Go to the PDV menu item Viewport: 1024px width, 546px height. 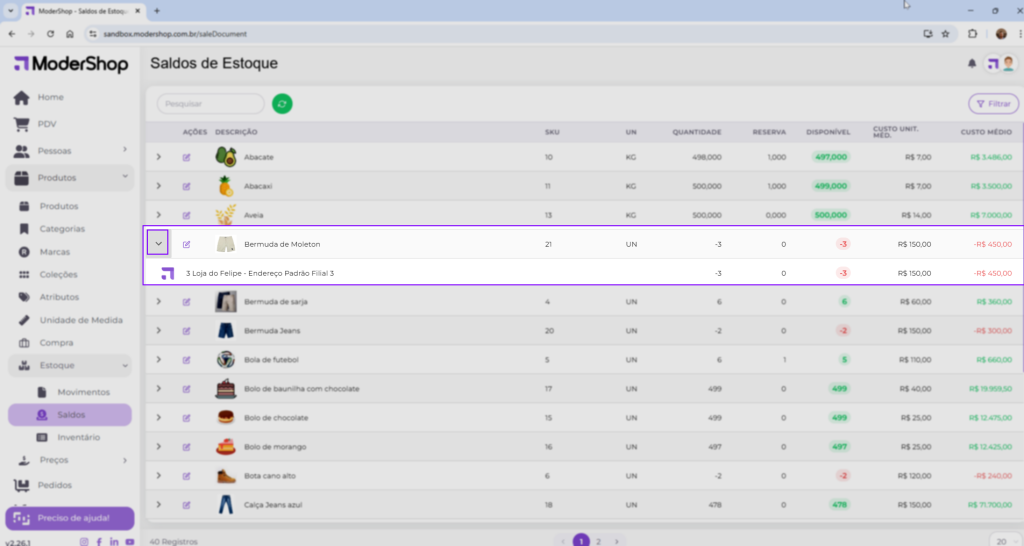pos(47,124)
